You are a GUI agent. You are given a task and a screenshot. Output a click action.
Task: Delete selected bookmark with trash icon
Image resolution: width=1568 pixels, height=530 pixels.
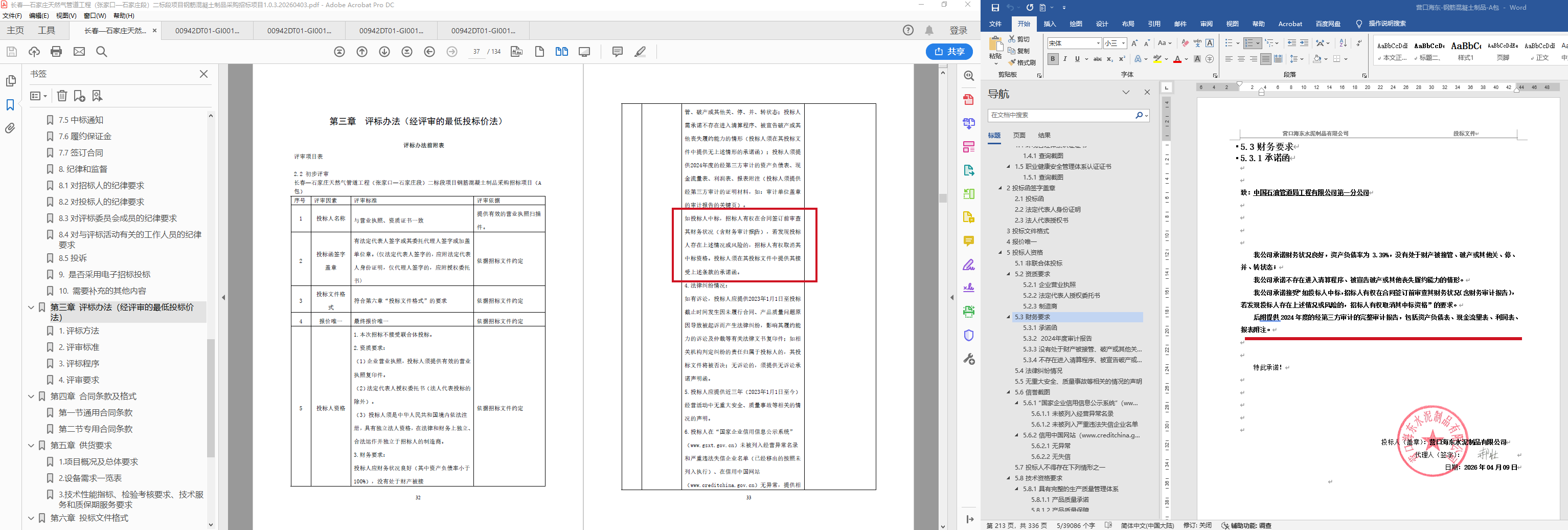[x=62, y=96]
